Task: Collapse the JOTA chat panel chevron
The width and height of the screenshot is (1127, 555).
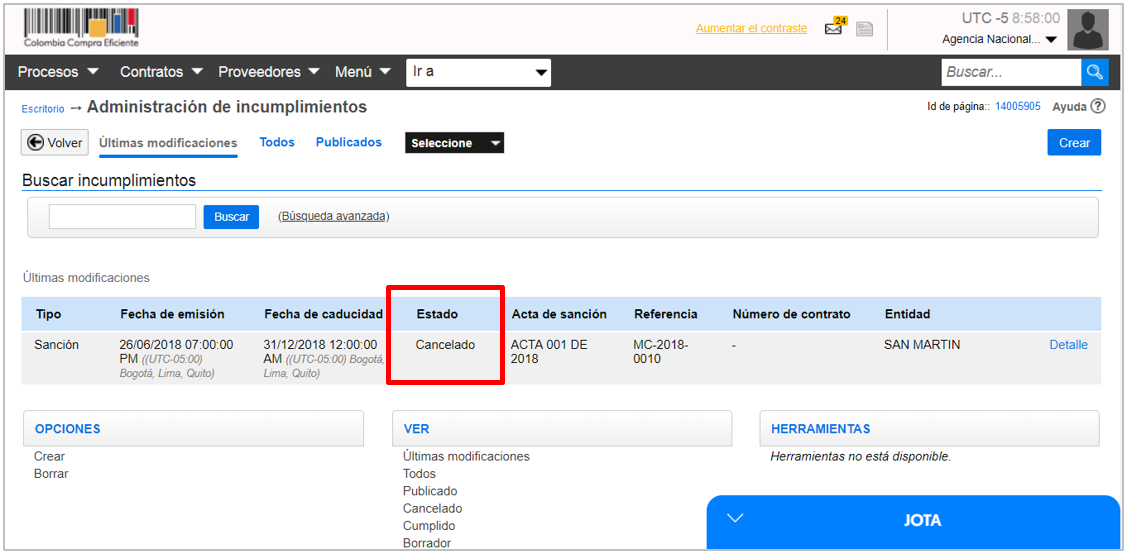Action: (736, 518)
